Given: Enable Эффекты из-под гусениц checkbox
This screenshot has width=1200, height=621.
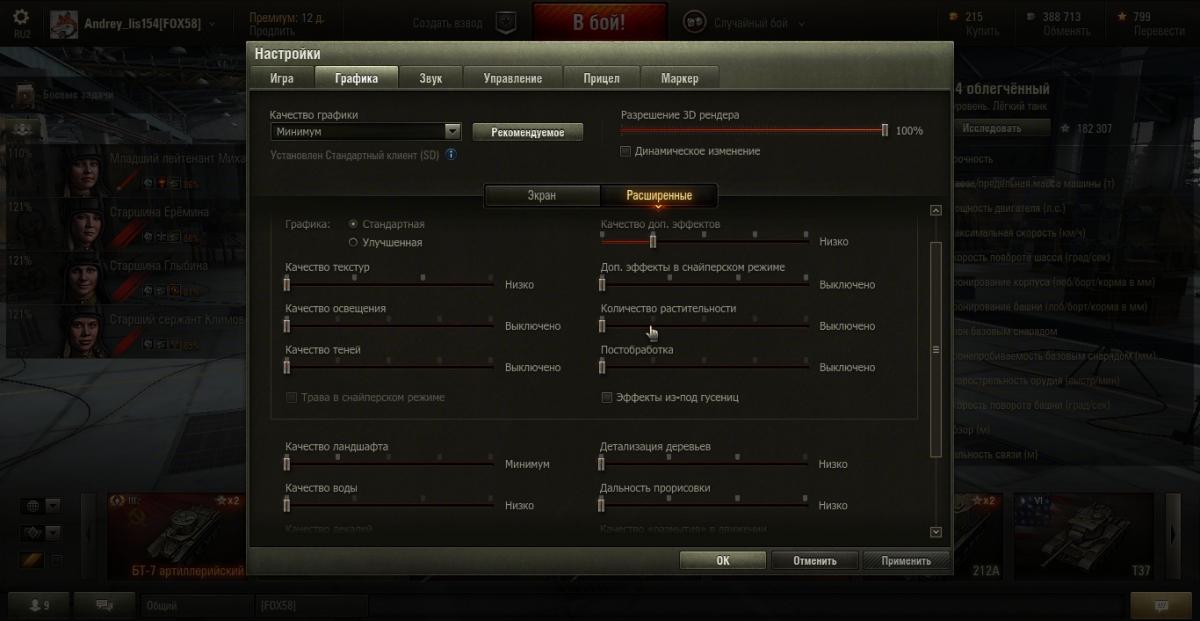Looking at the screenshot, I should coord(606,397).
